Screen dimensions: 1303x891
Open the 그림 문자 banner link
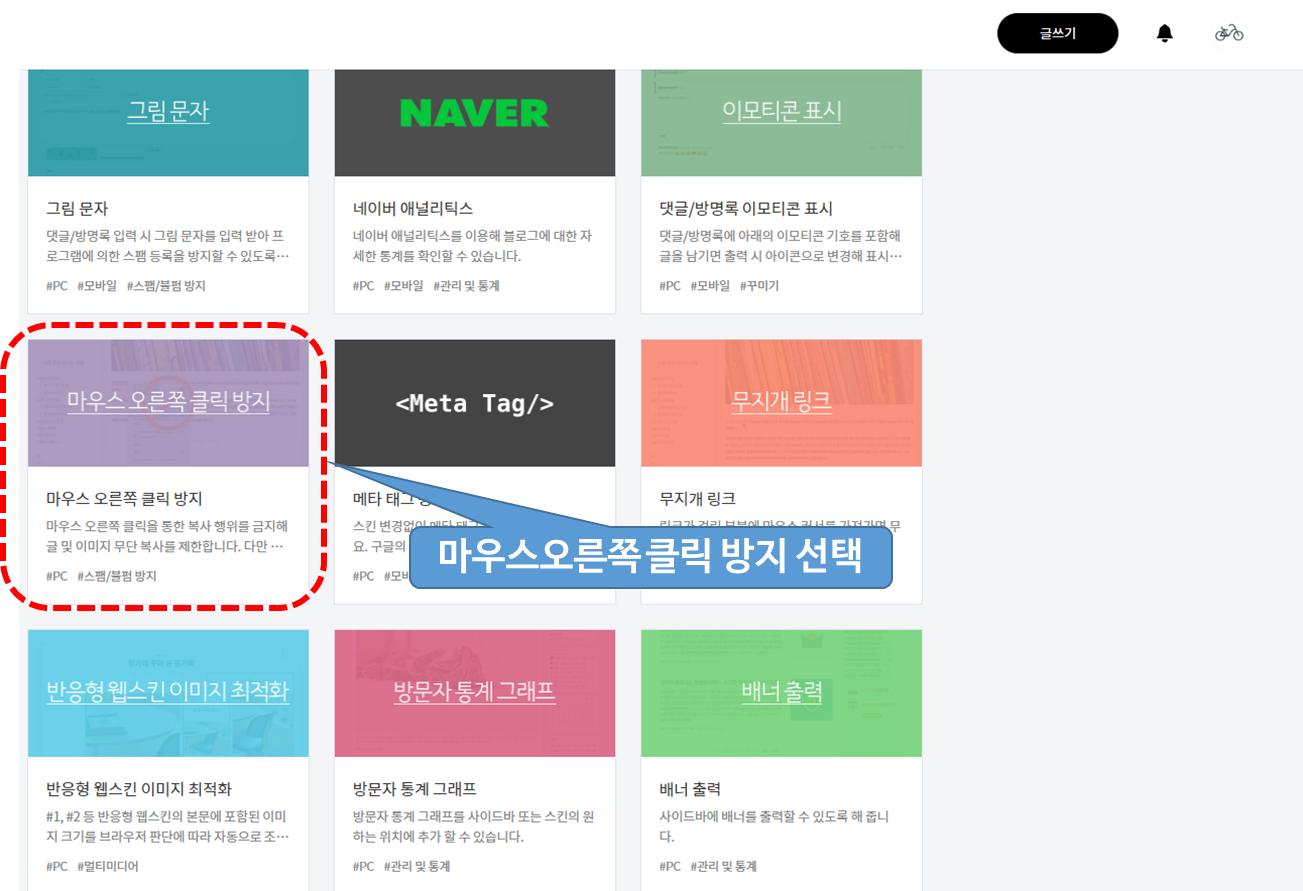click(168, 110)
